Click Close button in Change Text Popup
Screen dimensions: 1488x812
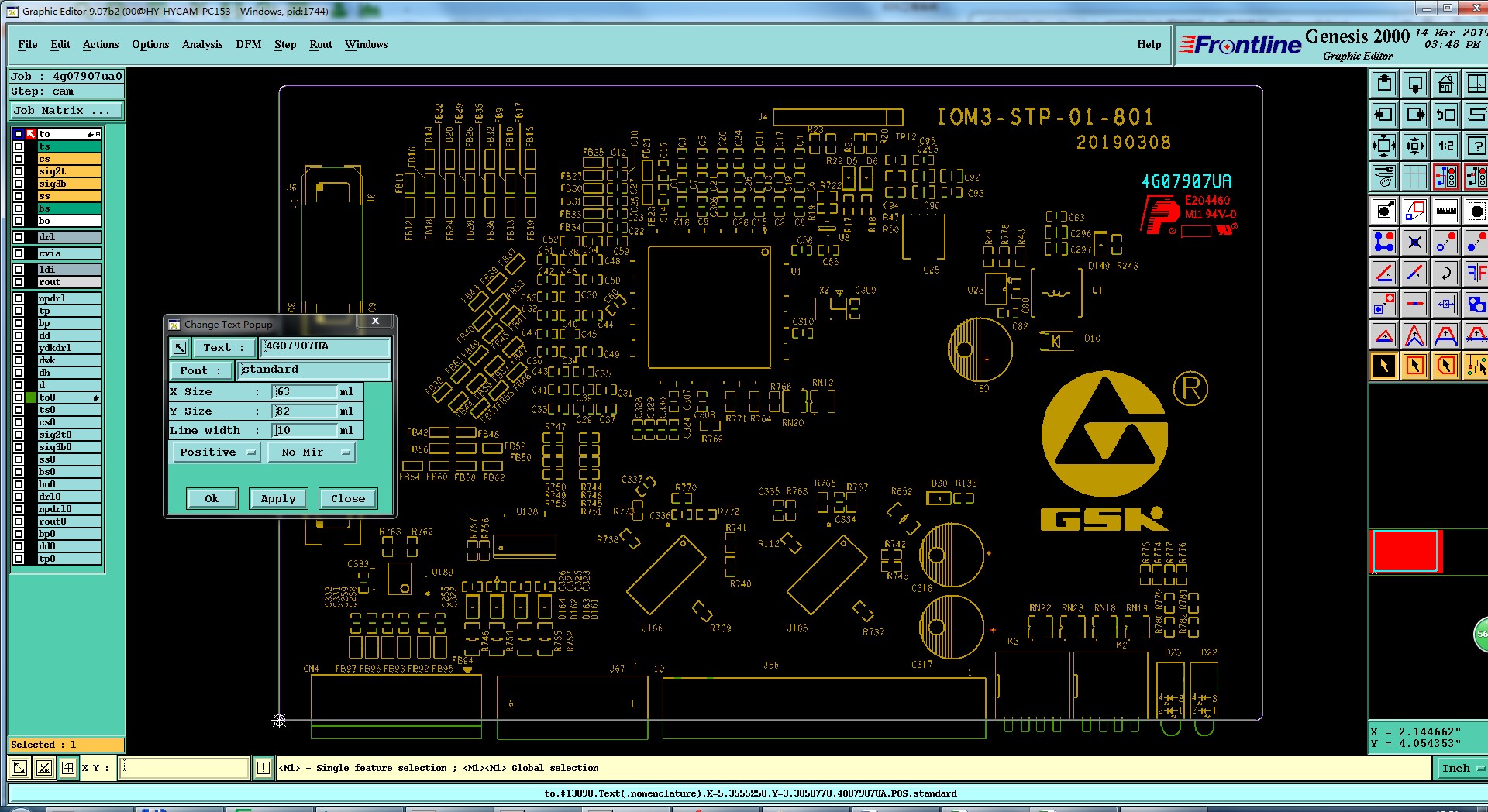[x=348, y=498]
